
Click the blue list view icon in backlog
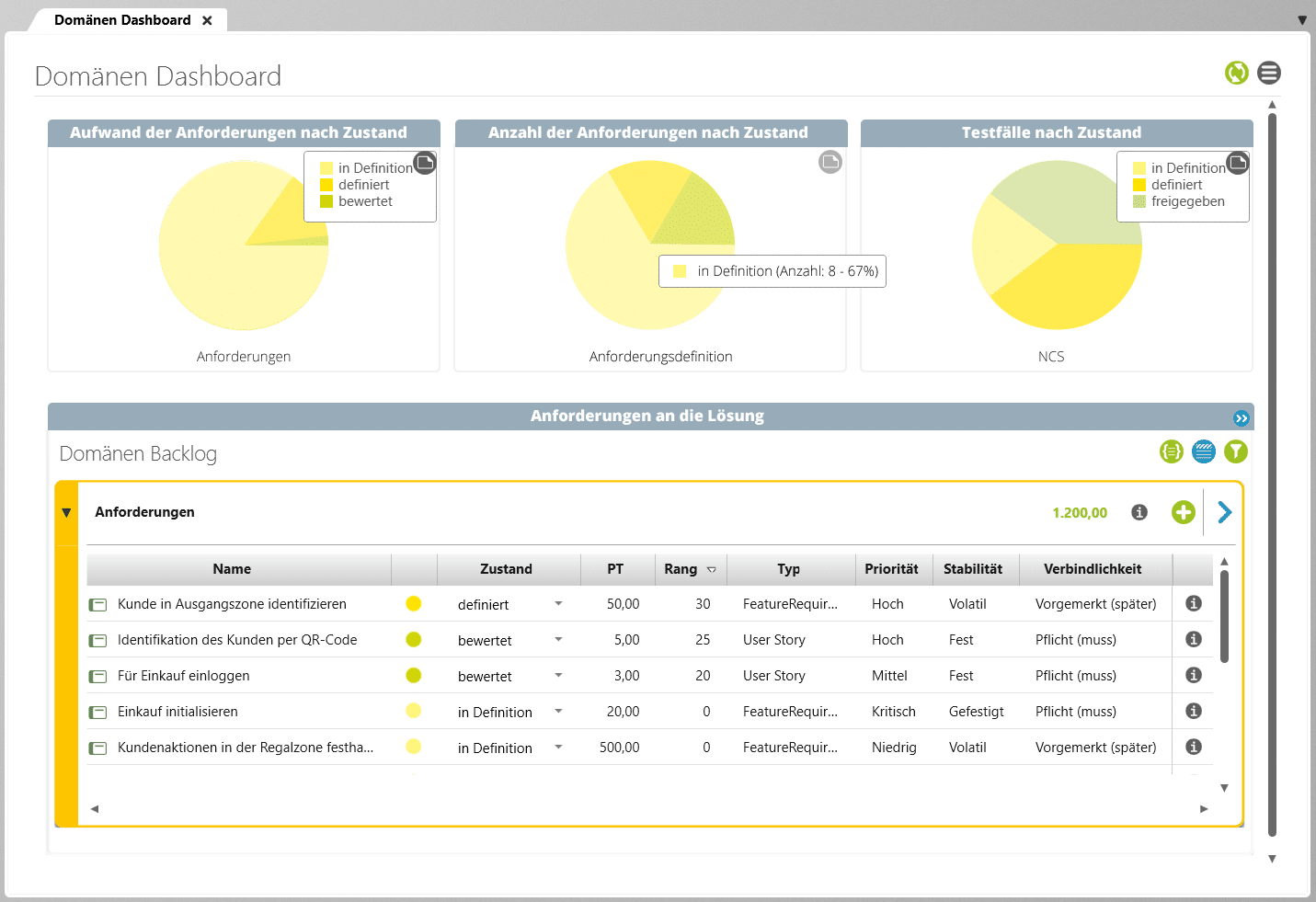coord(1203,451)
